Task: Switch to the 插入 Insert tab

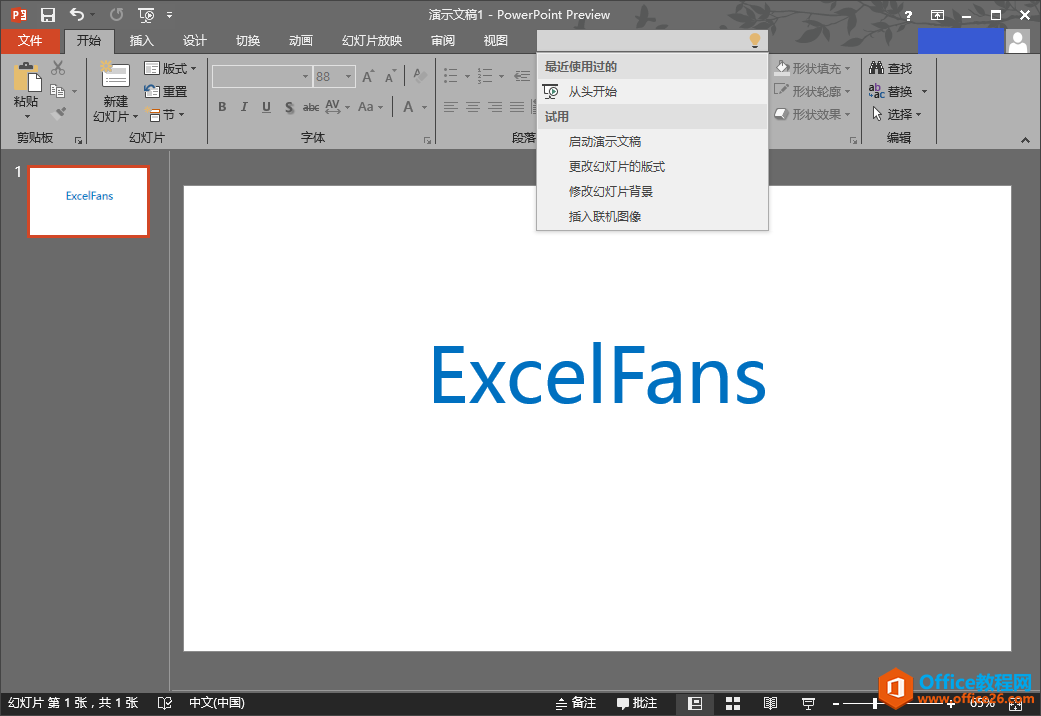Action: (141, 41)
